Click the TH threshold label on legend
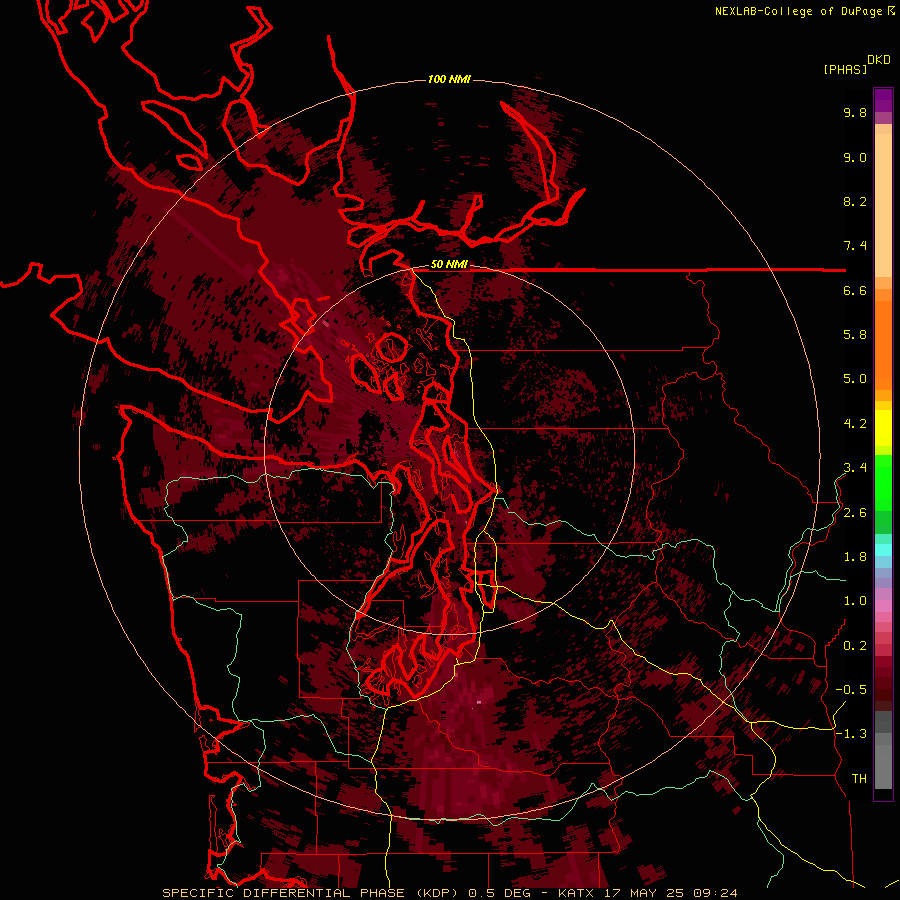Screen dimensions: 900x900 pos(859,779)
